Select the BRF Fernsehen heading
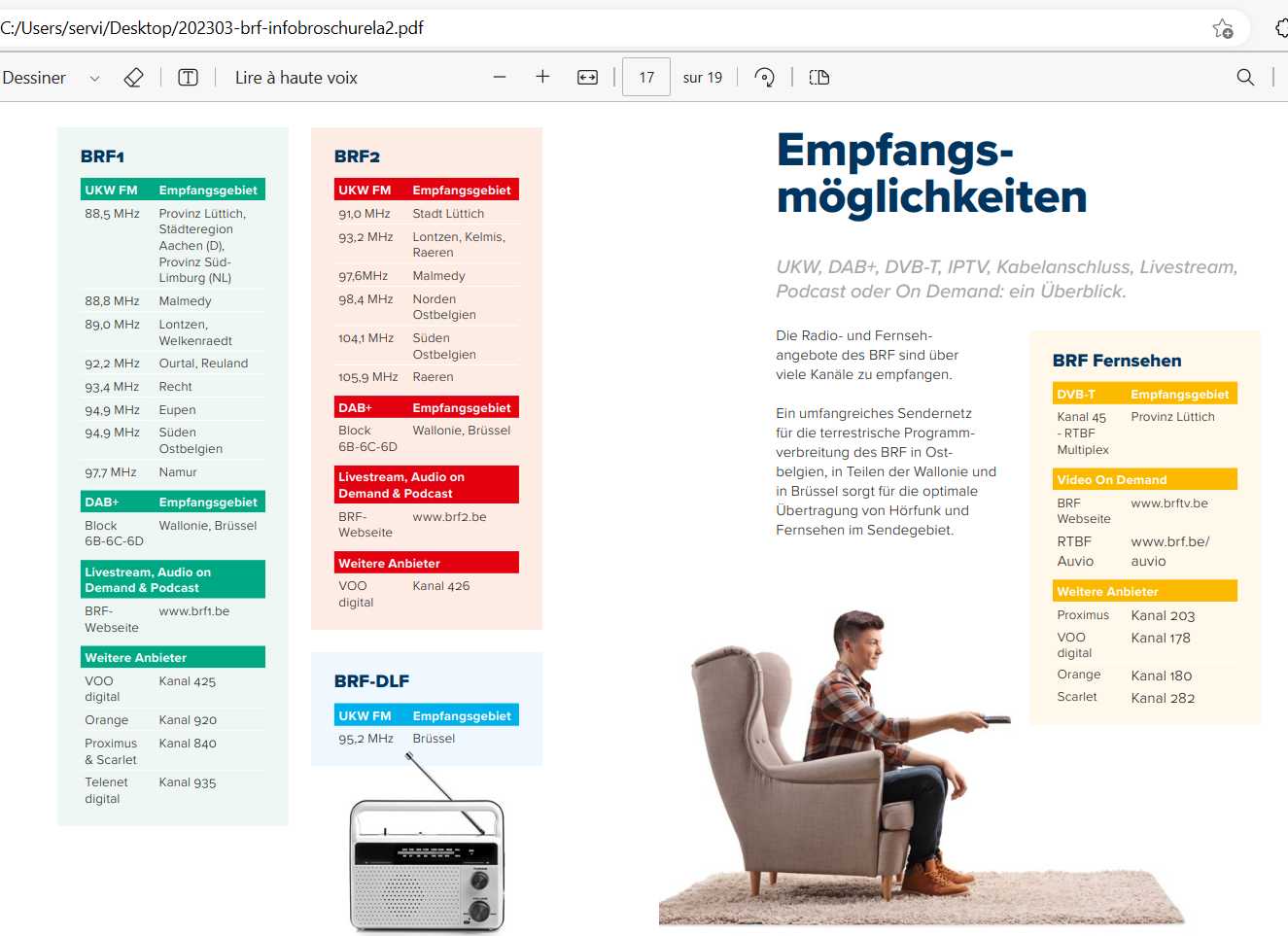1288x936 pixels. click(x=1117, y=361)
